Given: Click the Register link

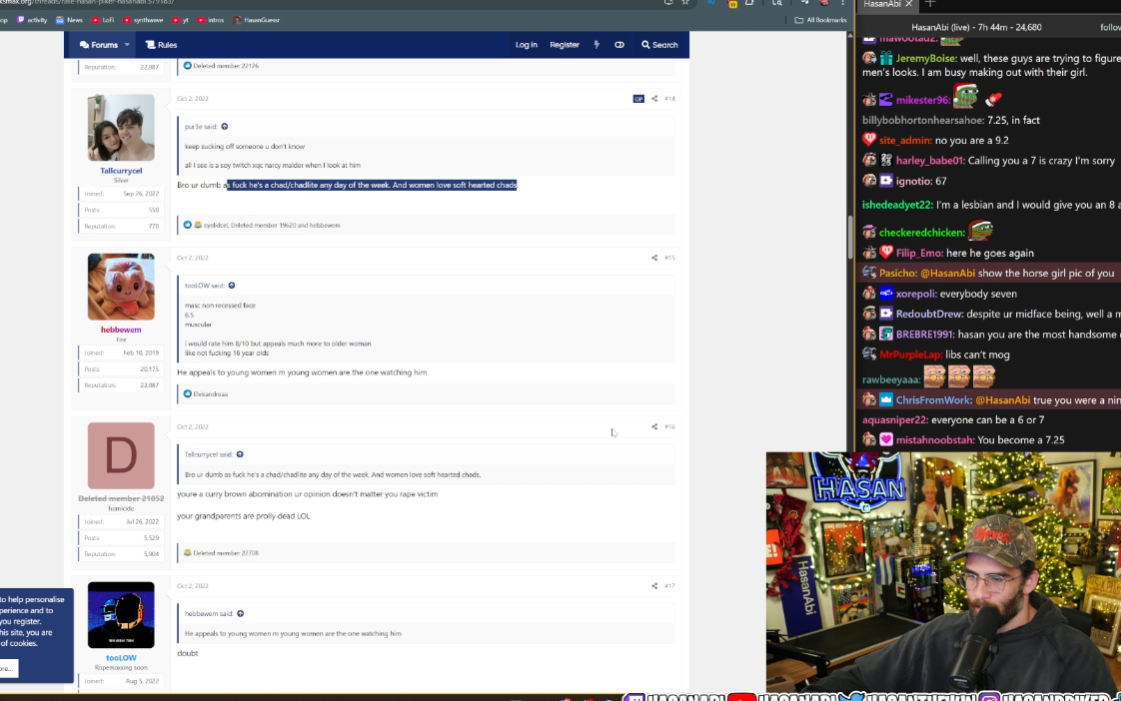Looking at the screenshot, I should tap(564, 45).
